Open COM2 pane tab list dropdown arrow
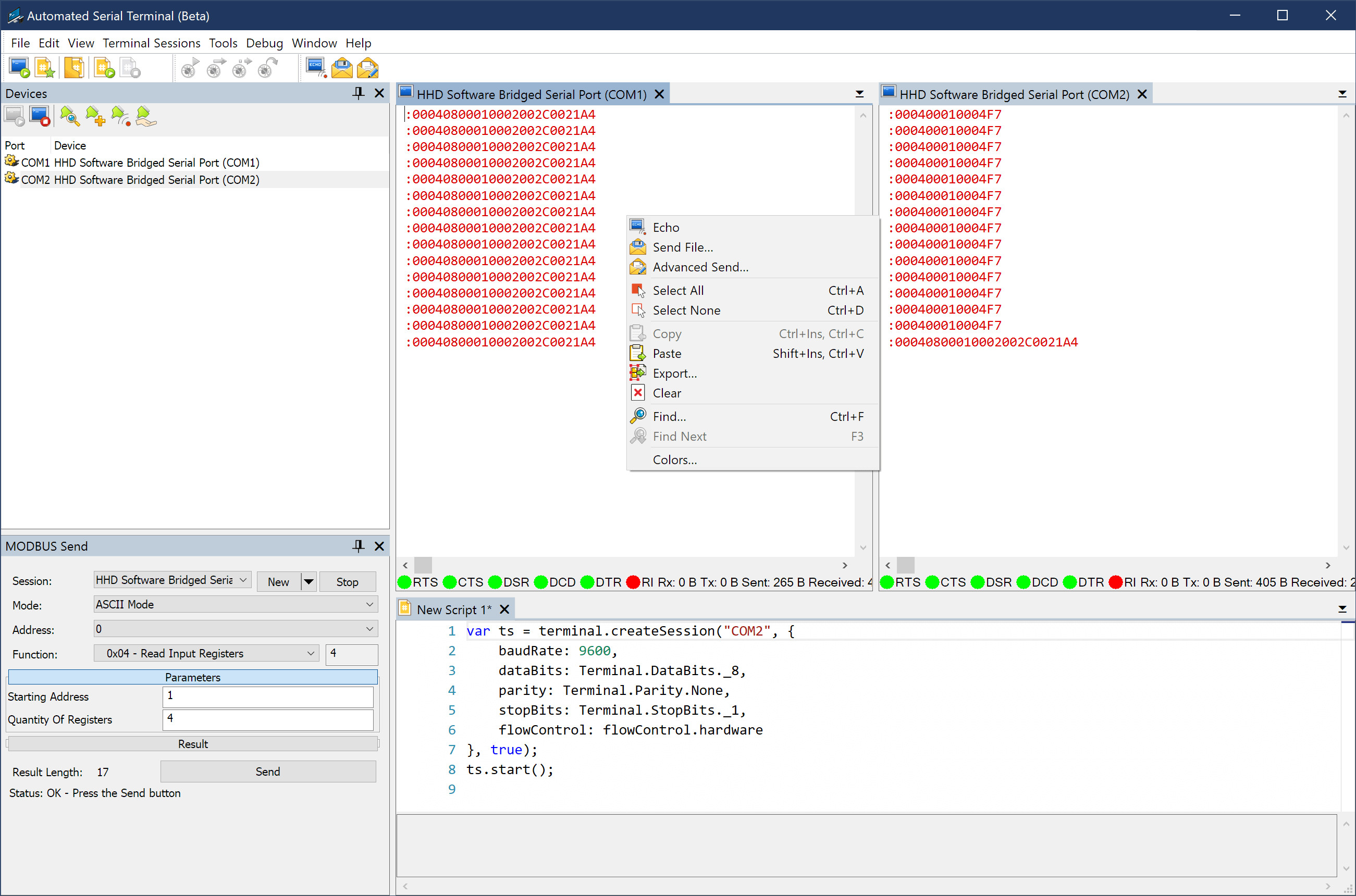1356x896 pixels. click(x=1342, y=94)
